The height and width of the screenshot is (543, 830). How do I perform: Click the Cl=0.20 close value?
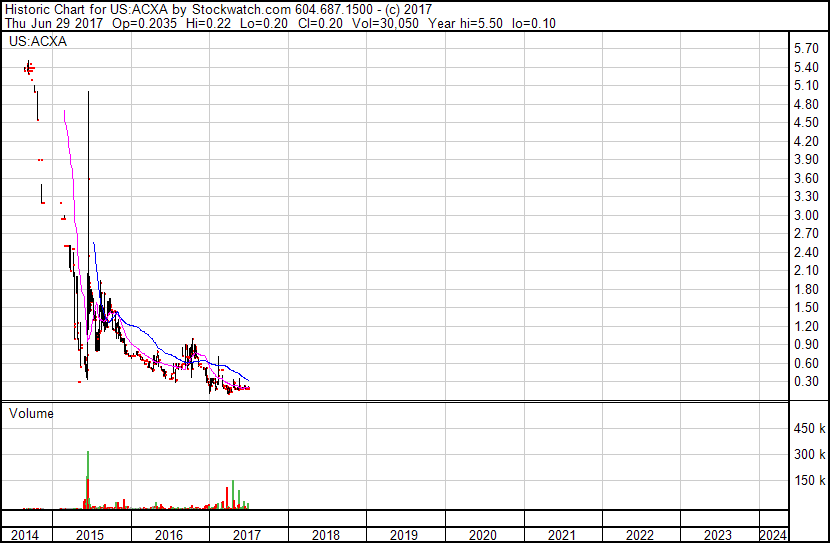coord(320,23)
